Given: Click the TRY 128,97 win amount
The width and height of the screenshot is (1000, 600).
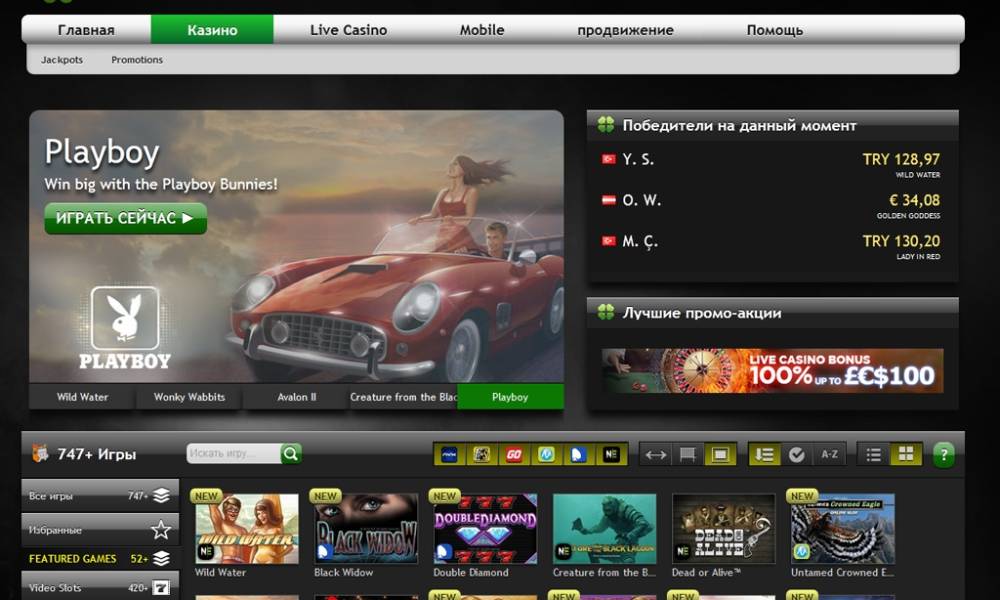Looking at the screenshot, I should [x=901, y=159].
